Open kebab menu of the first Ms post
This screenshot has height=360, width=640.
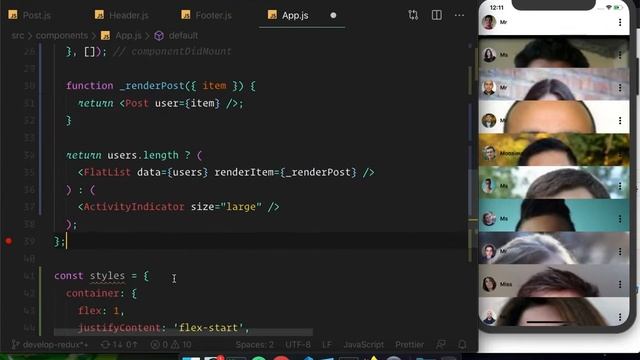pyautogui.click(x=620, y=55)
